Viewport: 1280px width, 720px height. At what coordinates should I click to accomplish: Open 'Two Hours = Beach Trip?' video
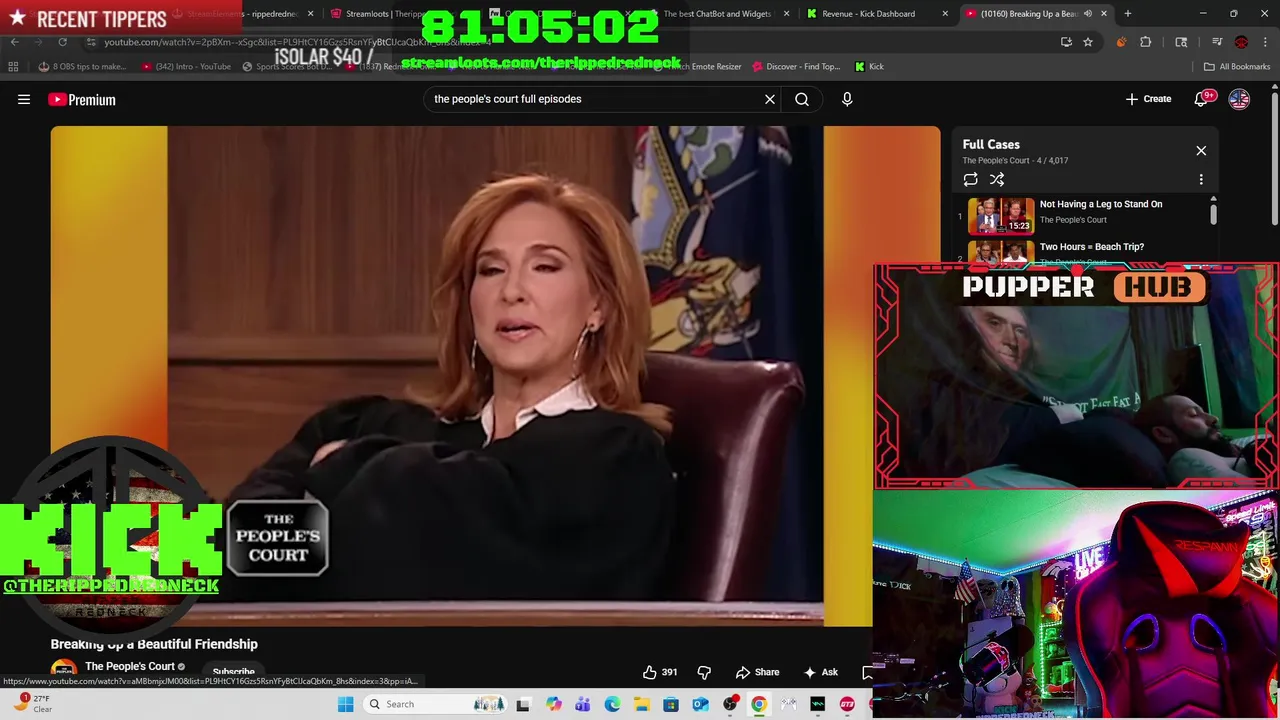pyautogui.click(x=1091, y=246)
